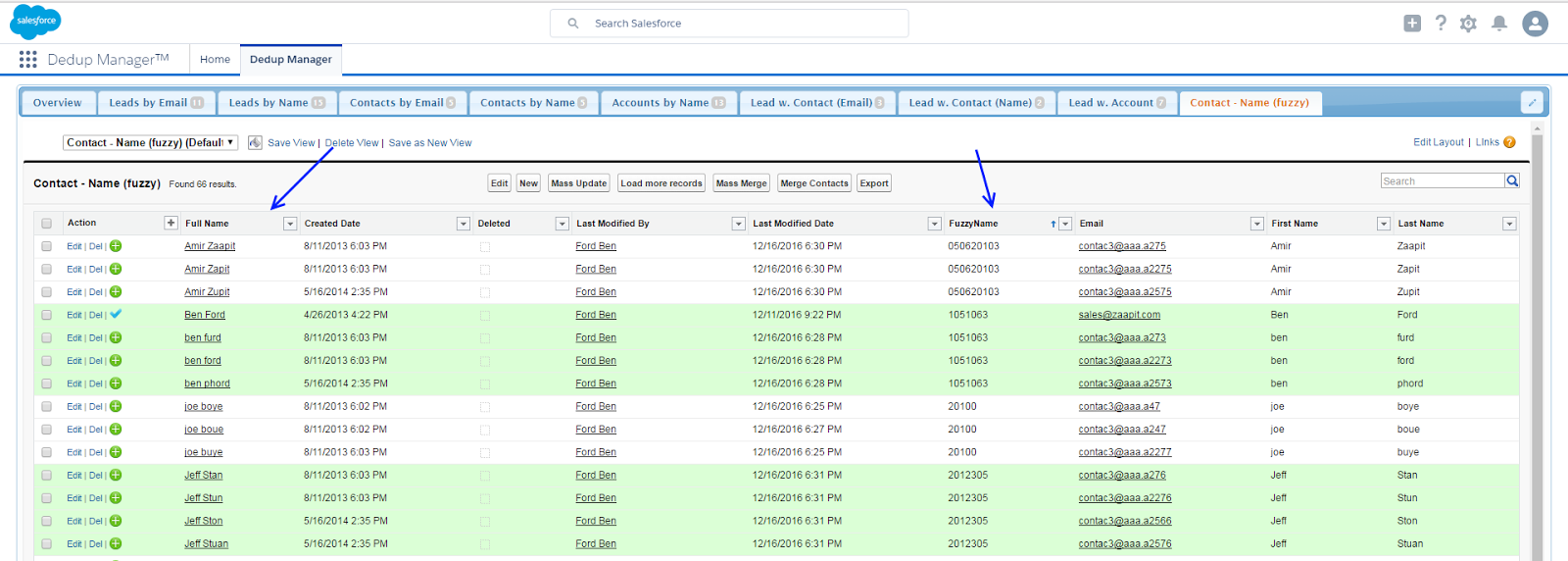
Task: Click the Merge Contacts button
Action: point(814,183)
